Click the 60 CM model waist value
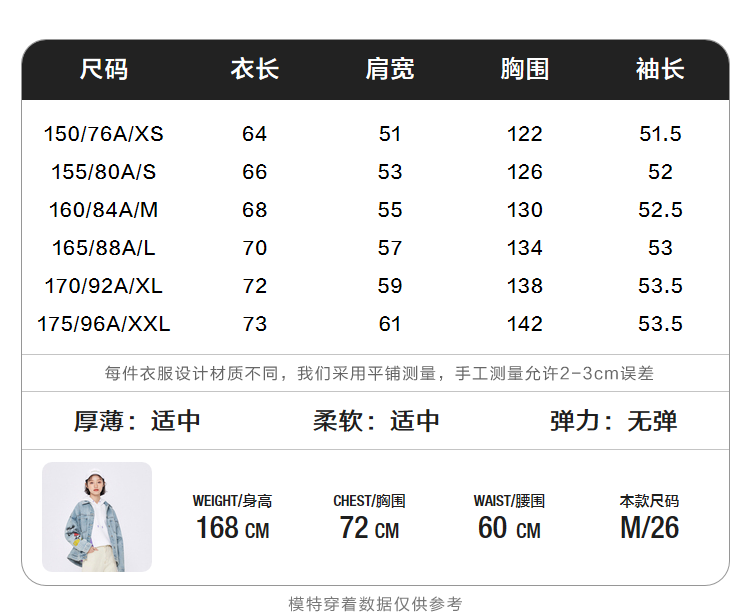The image size is (750, 612). coord(509,528)
